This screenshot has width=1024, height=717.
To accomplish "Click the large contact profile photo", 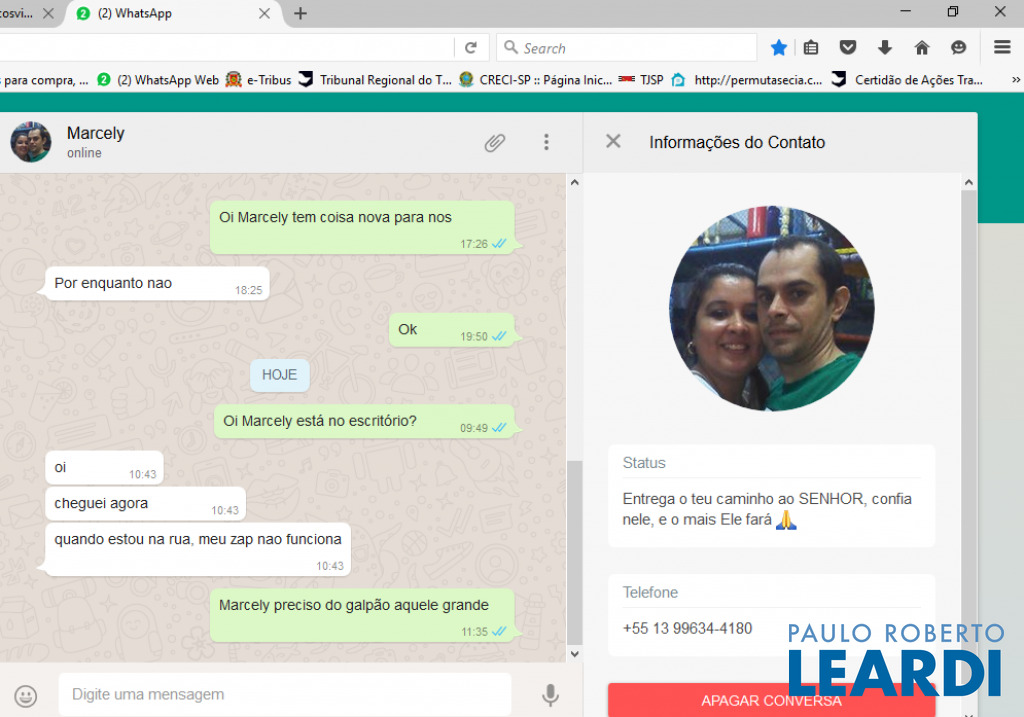I will pyautogui.click(x=771, y=309).
